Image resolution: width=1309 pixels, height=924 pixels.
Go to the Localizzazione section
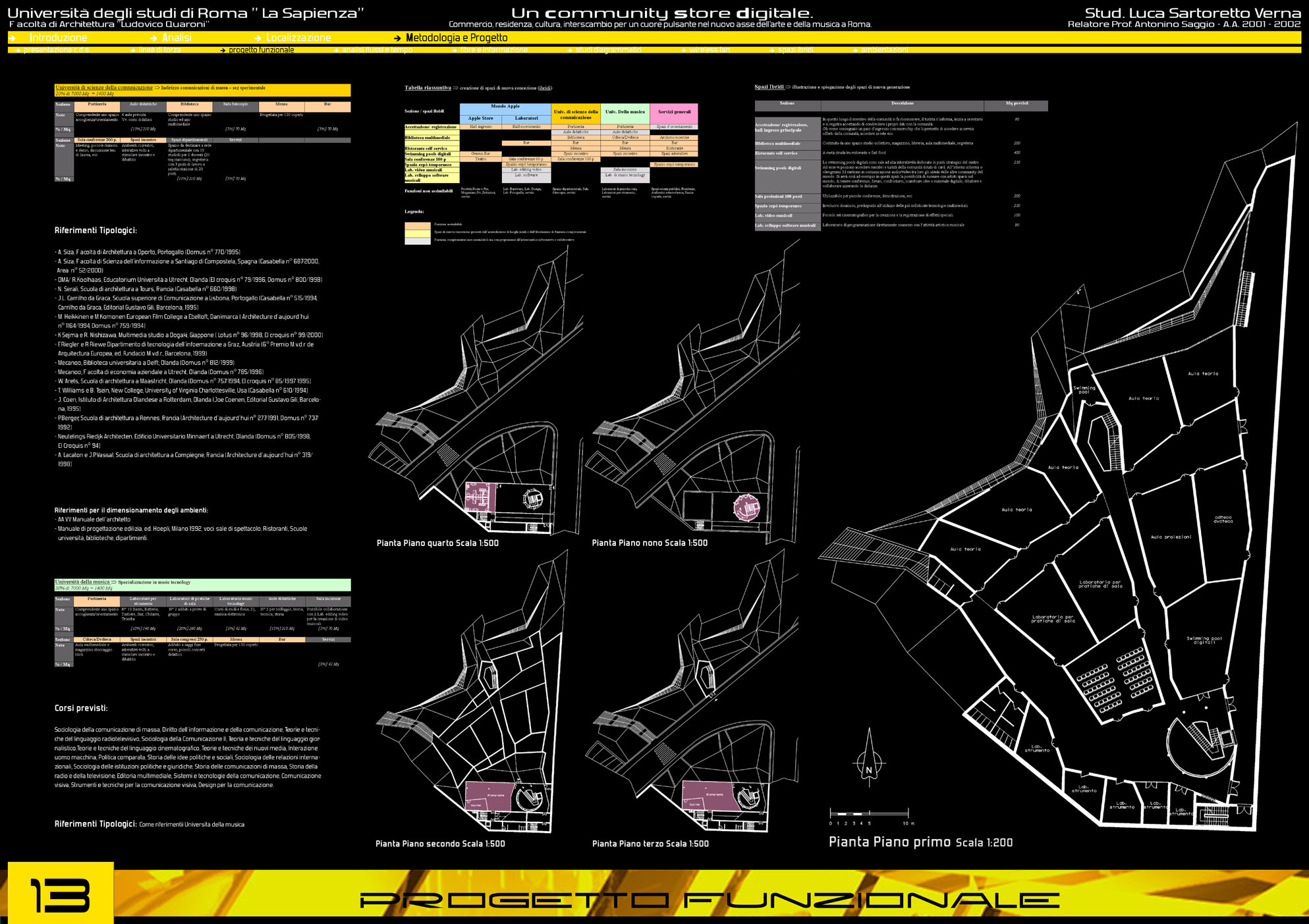(298, 38)
